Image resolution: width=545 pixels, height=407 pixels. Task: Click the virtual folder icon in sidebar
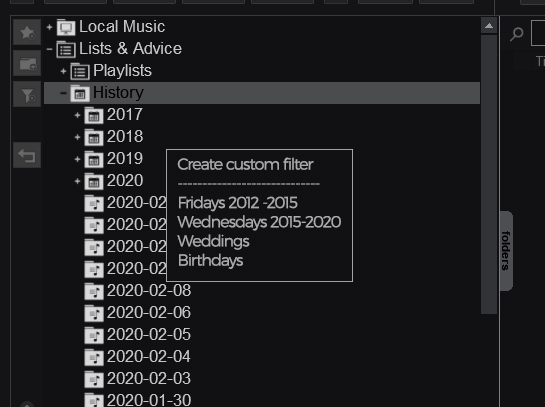click(27, 63)
